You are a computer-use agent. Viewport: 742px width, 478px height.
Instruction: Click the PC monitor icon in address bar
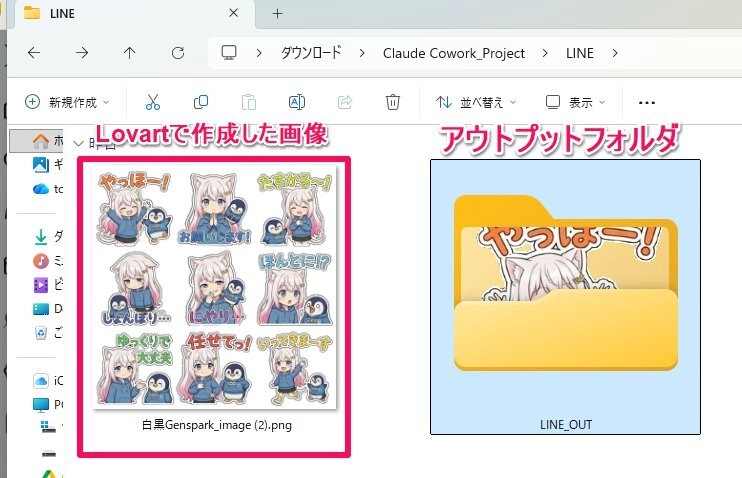[x=229, y=53]
